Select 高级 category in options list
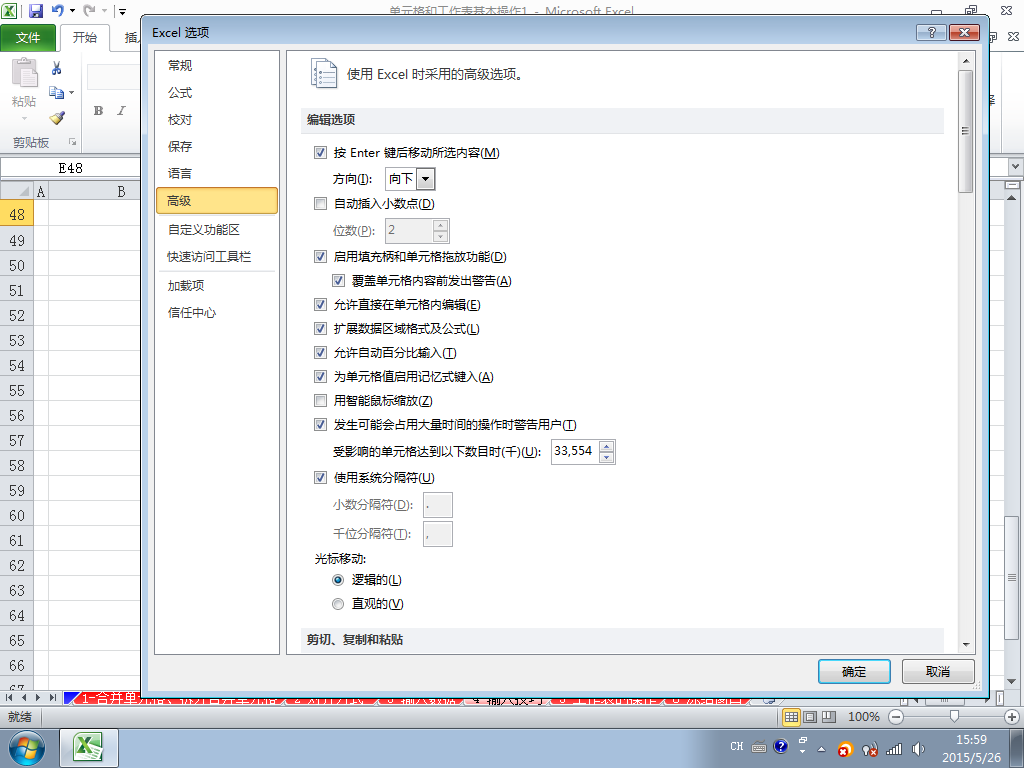 click(x=217, y=200)
